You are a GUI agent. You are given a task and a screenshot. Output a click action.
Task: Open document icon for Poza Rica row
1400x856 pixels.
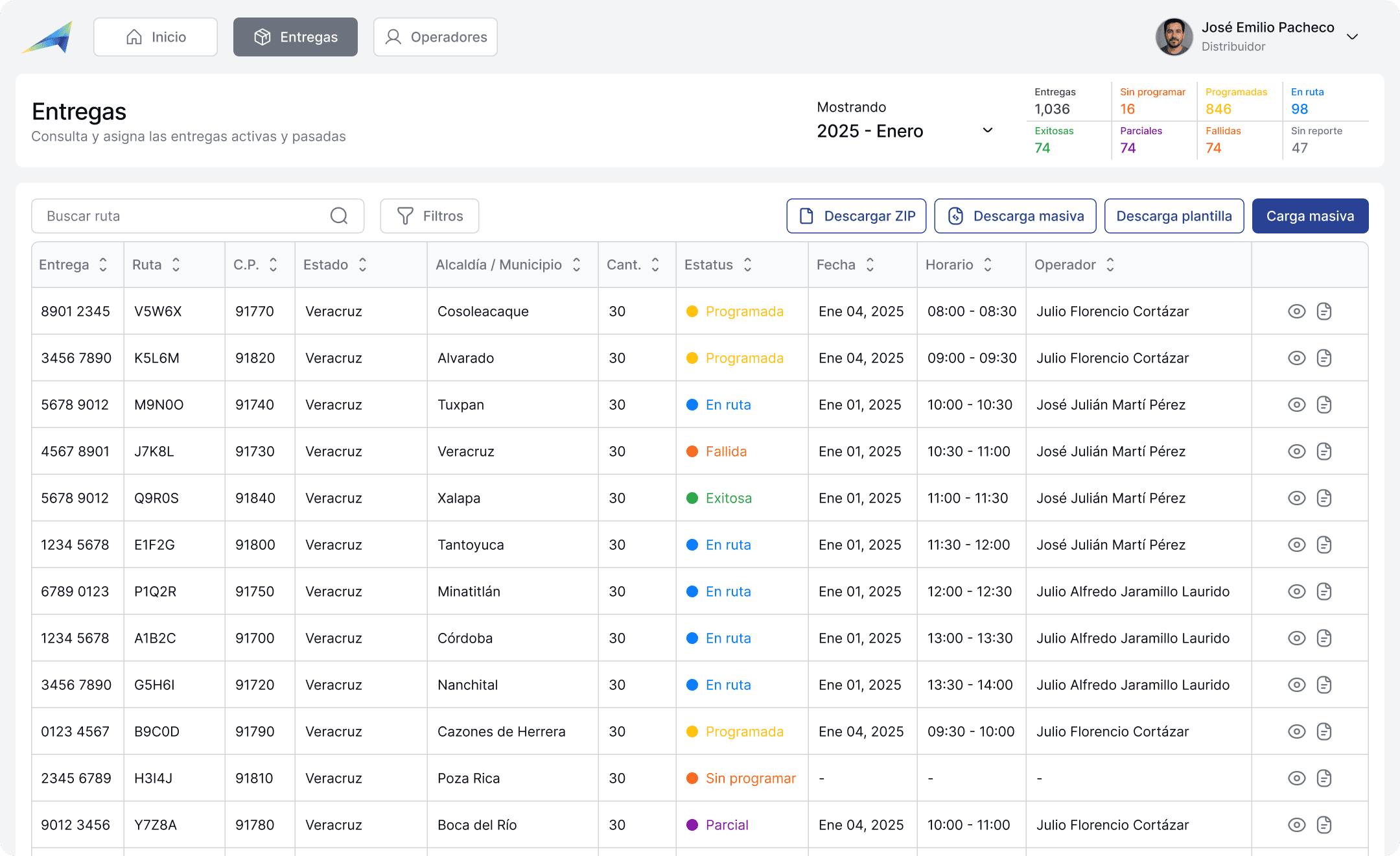click(x=1324, y=778)
